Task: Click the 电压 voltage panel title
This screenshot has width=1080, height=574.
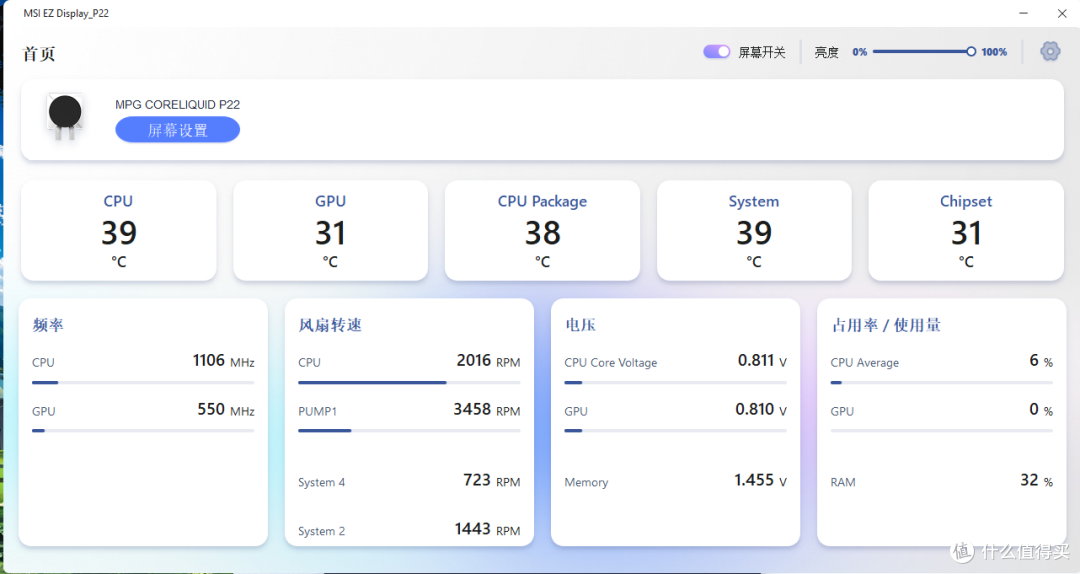Action: pos(580,325)
